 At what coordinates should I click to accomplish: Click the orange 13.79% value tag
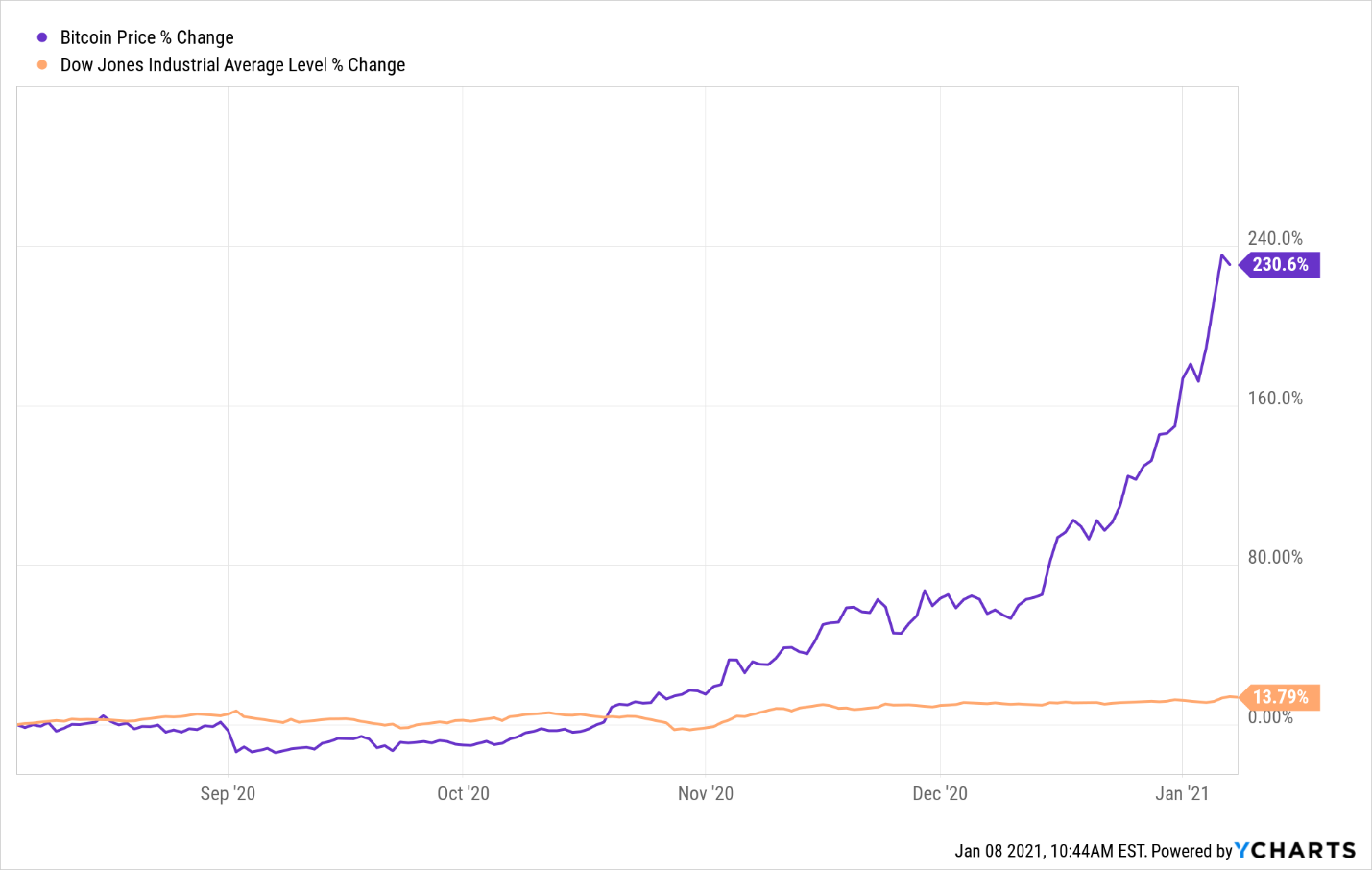[1280, 697]
